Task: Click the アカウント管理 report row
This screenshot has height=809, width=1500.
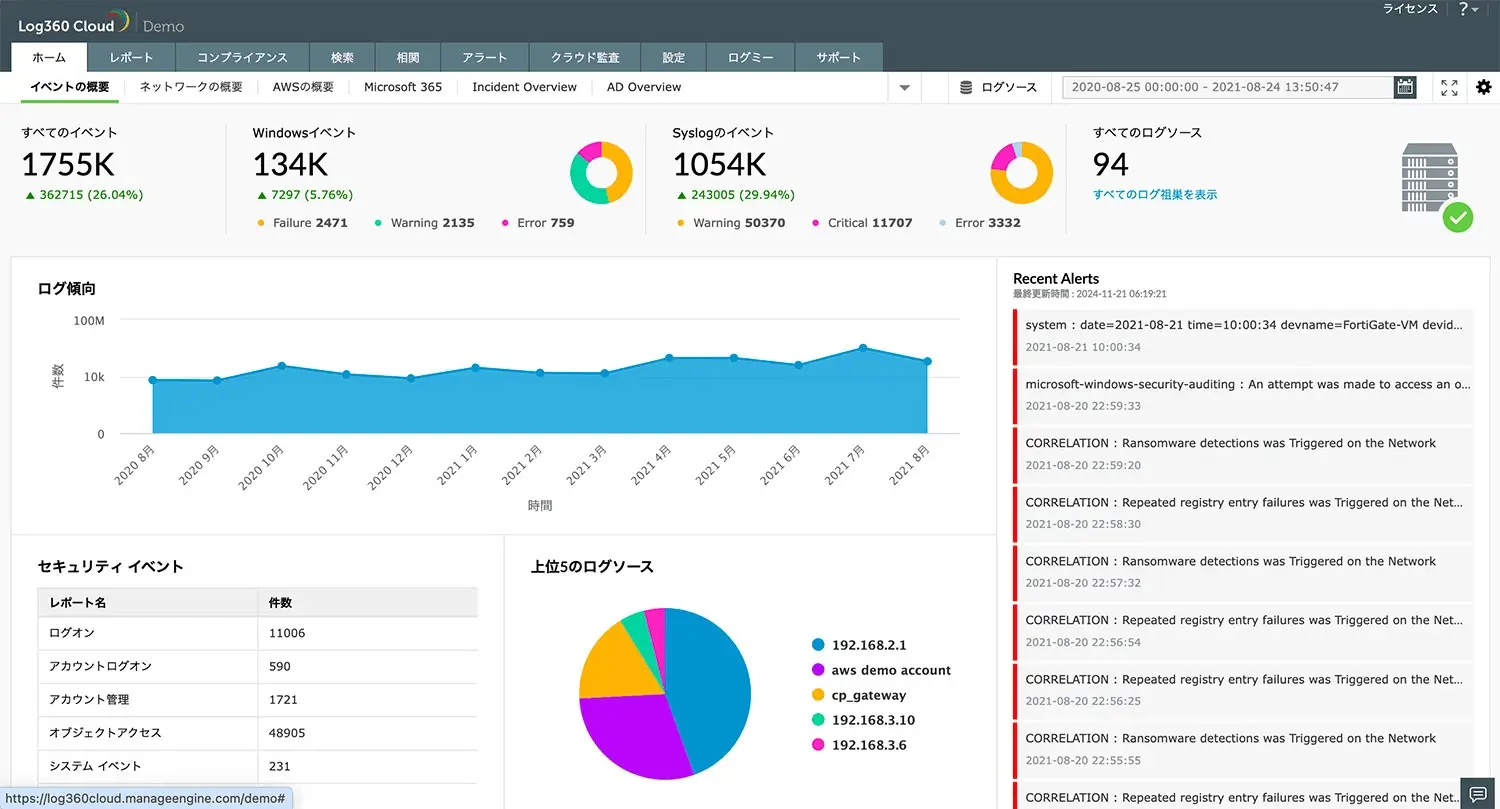Action: (258, 699)
